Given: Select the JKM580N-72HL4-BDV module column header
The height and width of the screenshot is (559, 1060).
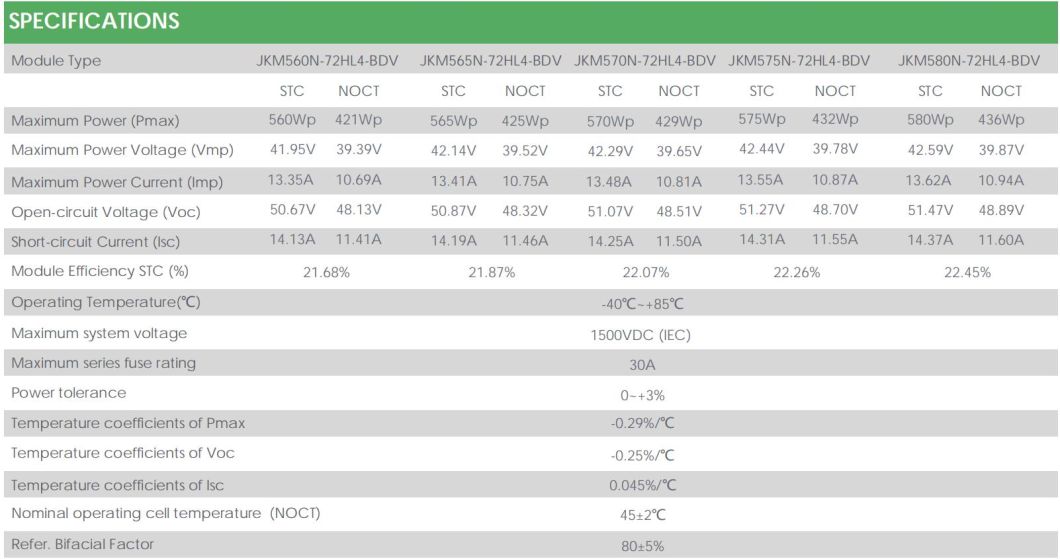Looking at the screenshot, I should [x=969, y=61].
